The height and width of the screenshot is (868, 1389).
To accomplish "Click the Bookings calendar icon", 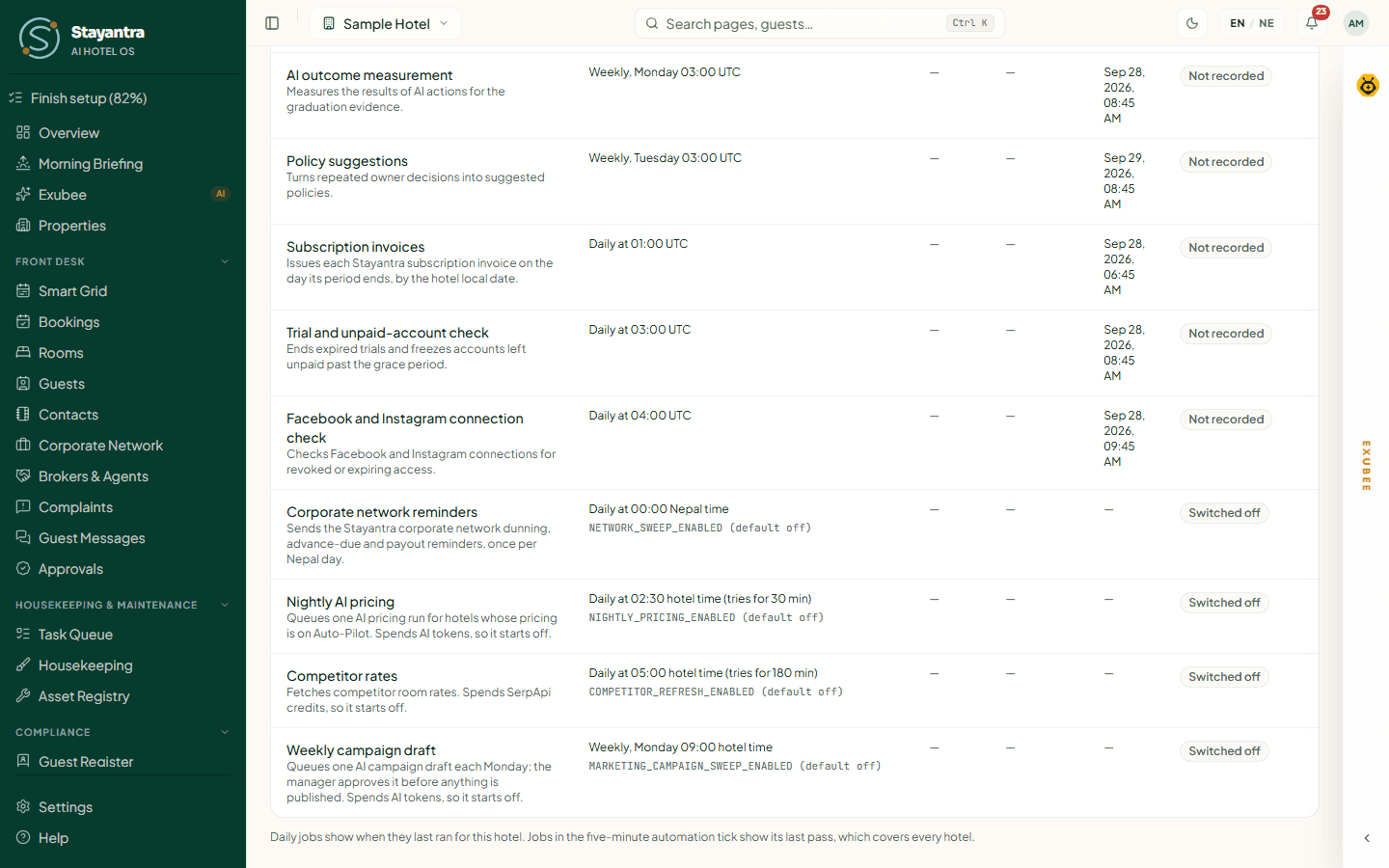I will point(23,321).
